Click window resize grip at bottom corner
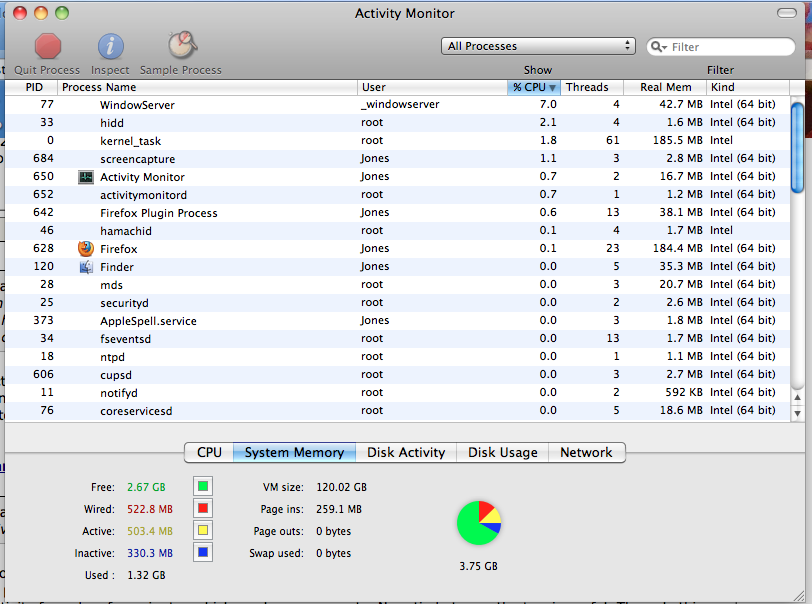This screenshot has height=604, width=812. coord(799,596)
